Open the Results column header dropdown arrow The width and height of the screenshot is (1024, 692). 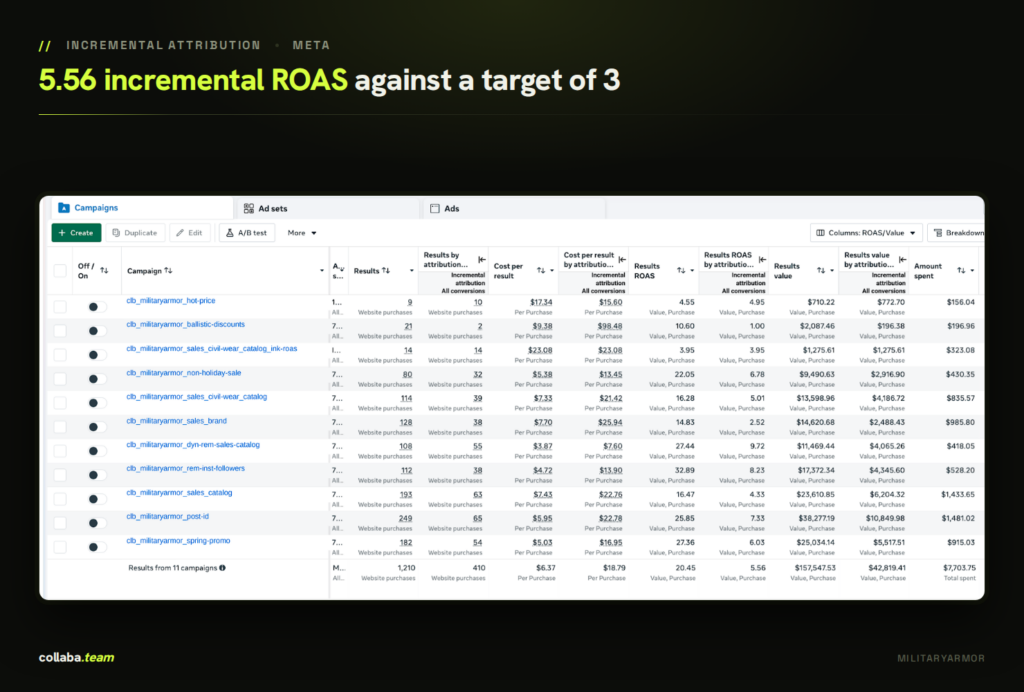tap(411, 270)
